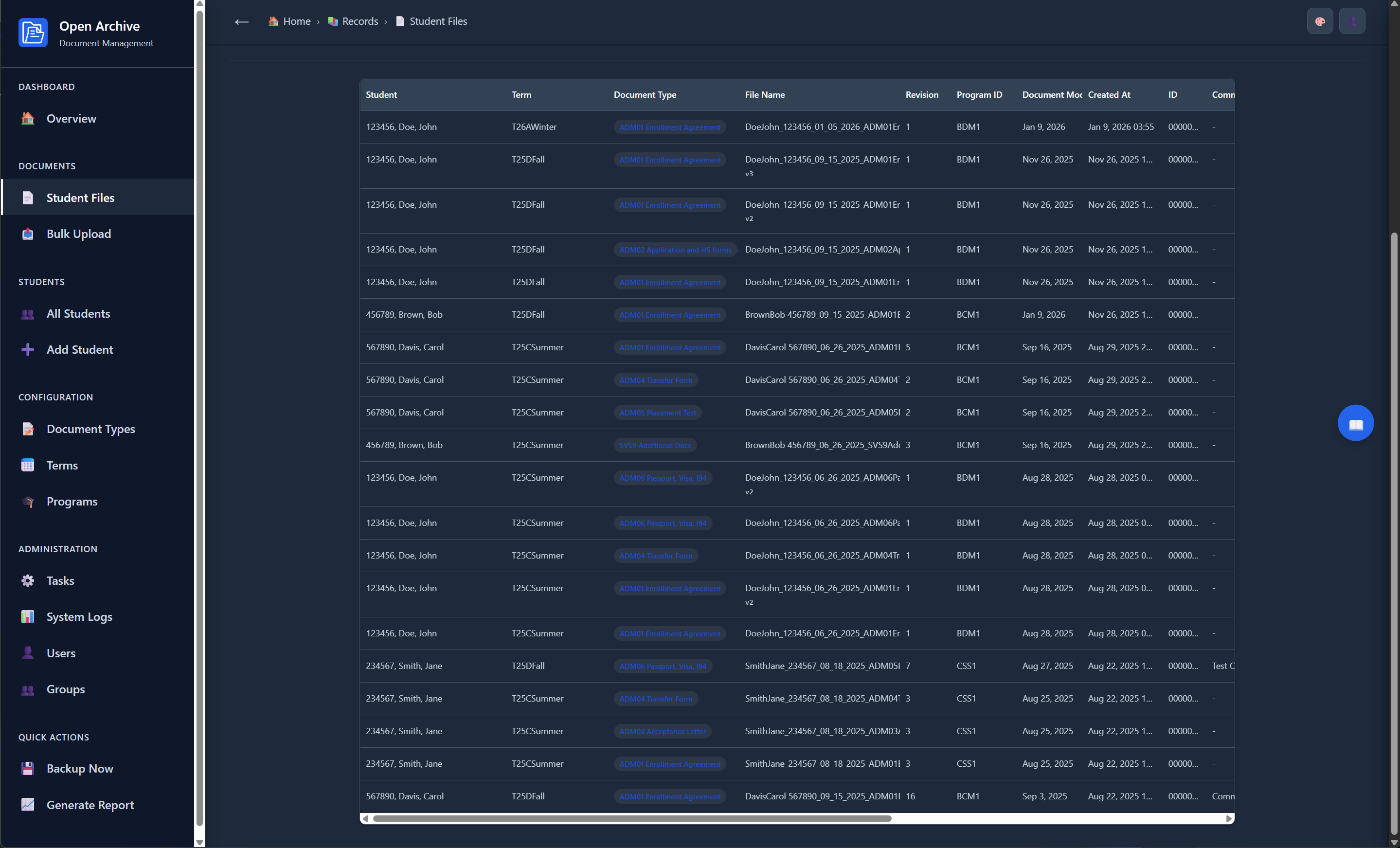Click the Generate Report chart icon
Screen dimensions: 1400x848
(x=27, y=804)
